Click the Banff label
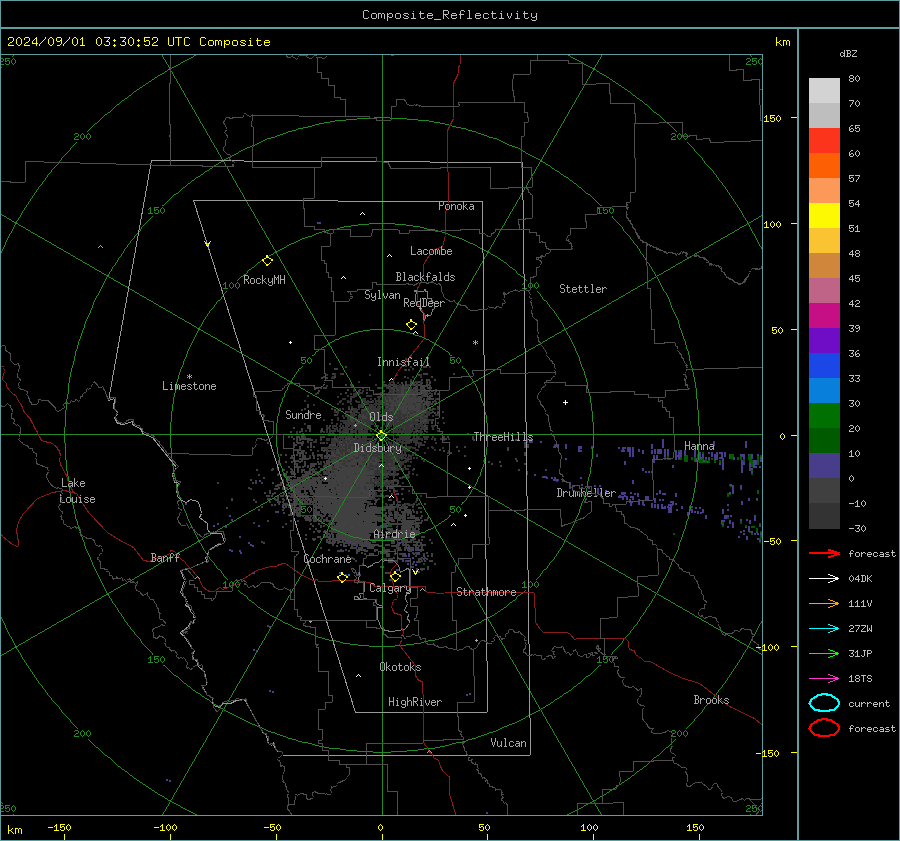 coord(165,557)
